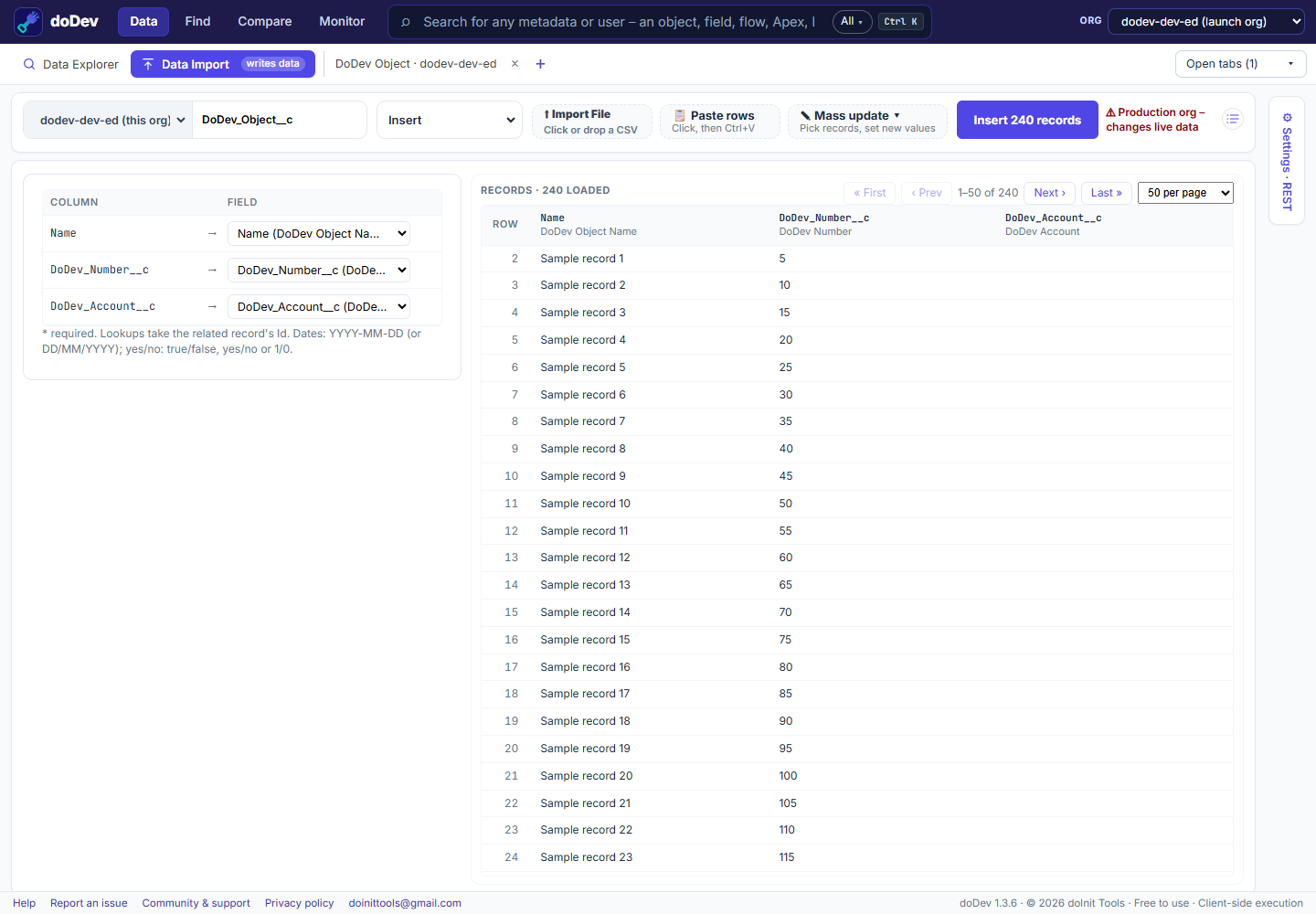Screen dimensions: 1316x914
Task: Expand the All search filter dropdown
Action: [x=852, y=22]
